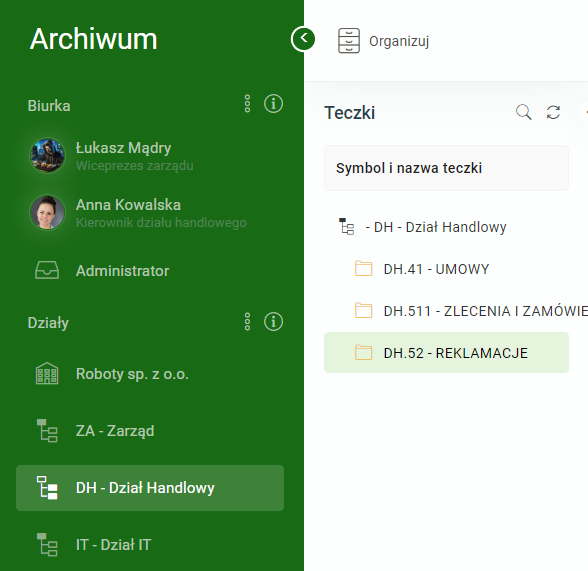Open Działy three-dot options menu

pyautogui.click(x=247, y=322)
